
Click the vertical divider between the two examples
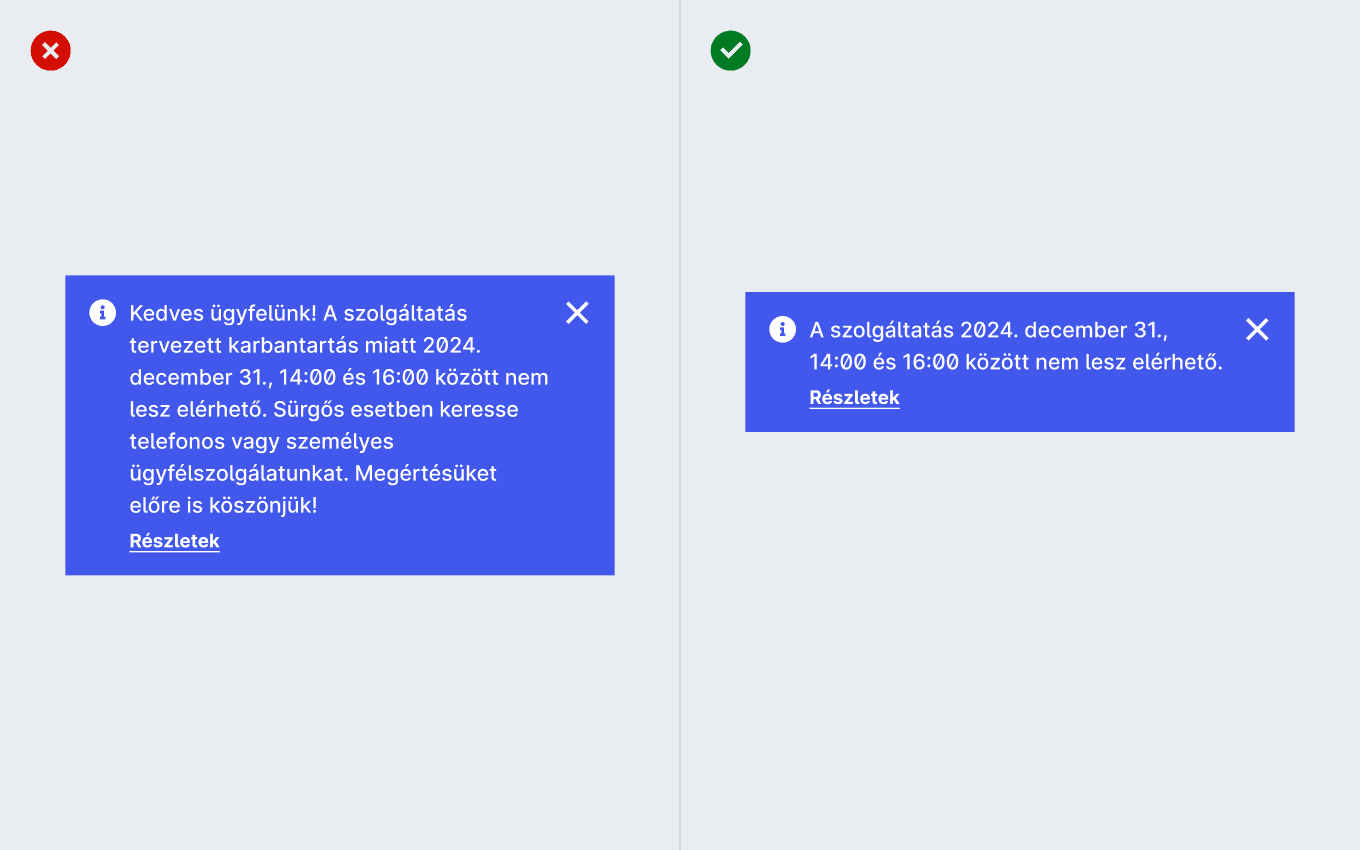click(x=680, y=425)
